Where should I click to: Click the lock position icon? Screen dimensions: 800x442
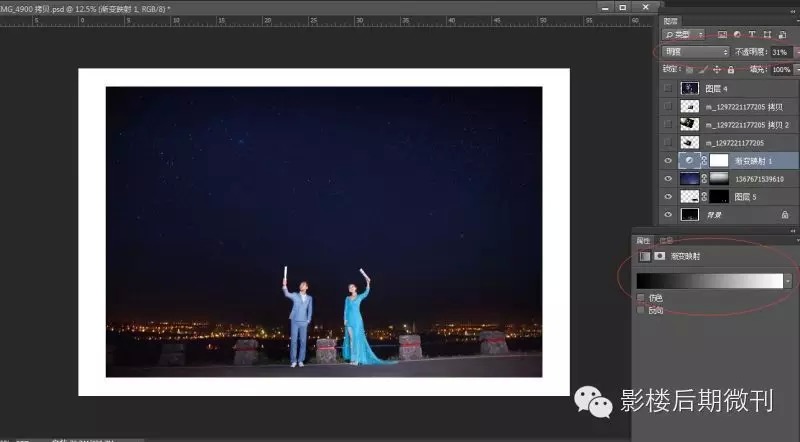717,69
